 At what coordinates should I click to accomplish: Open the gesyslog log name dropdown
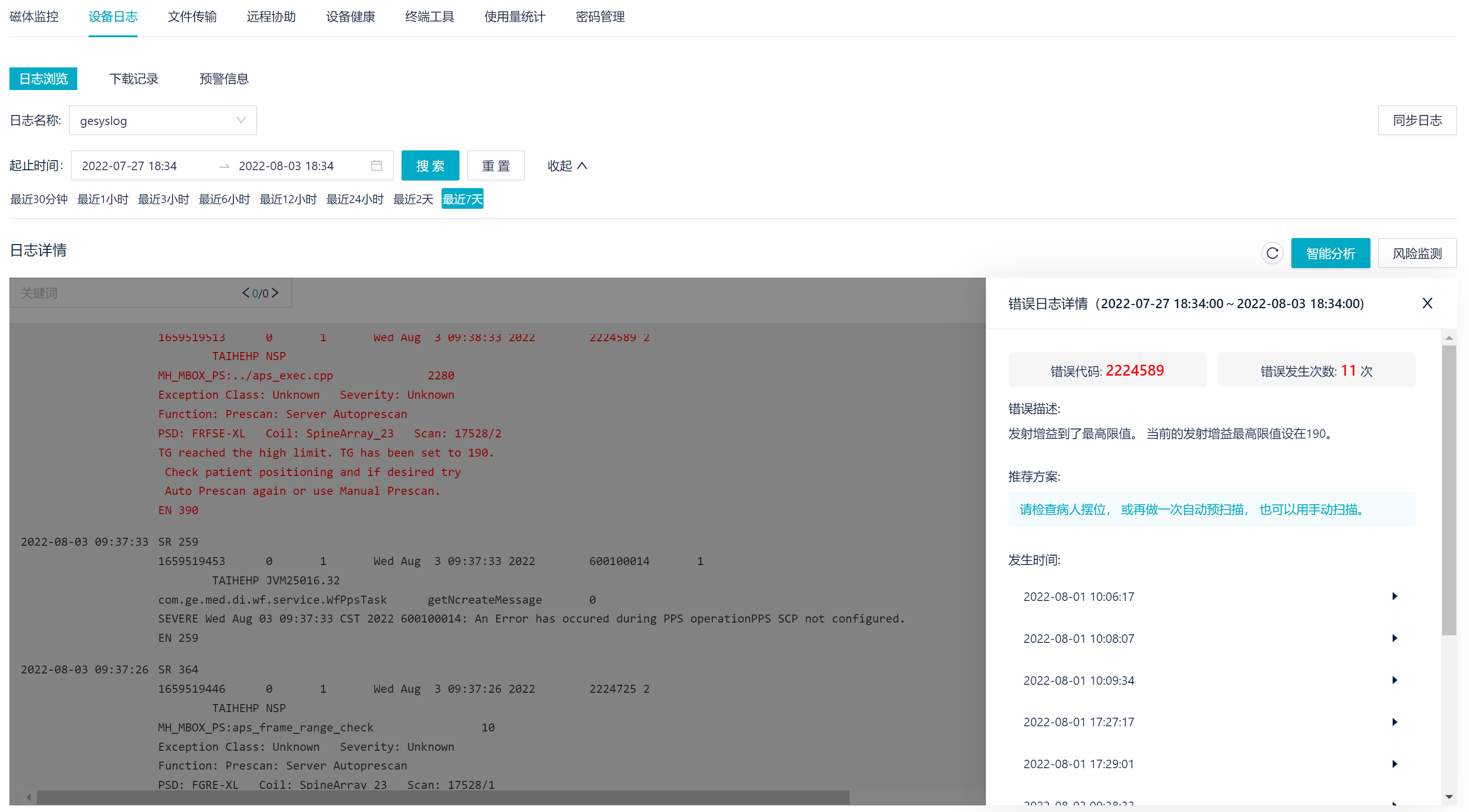[x=163, y=120]
